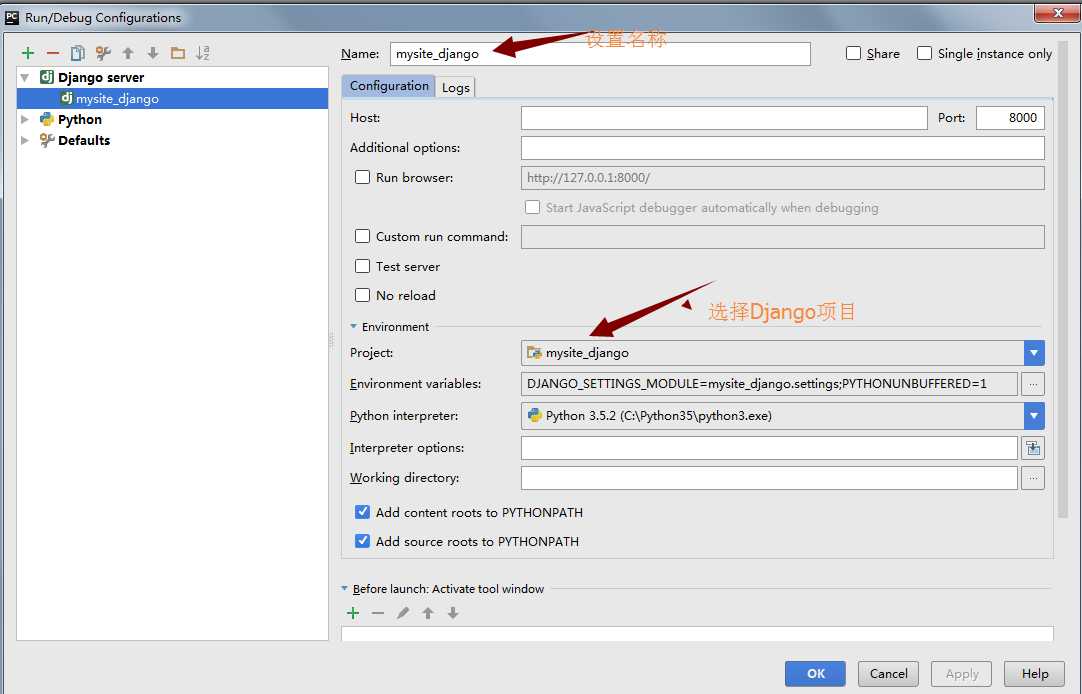Edit the Before launch task

coord(403,613)
